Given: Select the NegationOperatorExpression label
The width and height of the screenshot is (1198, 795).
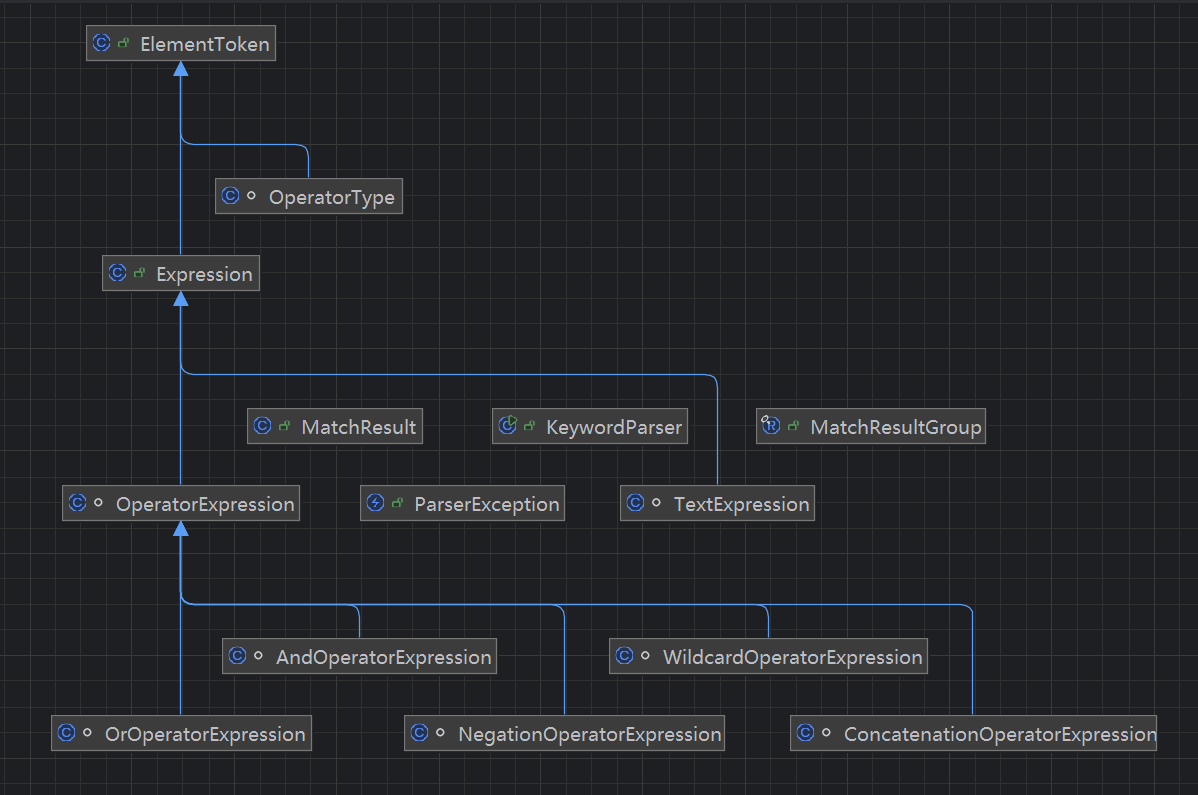Looking at the screenshot, I should (x=589, y=734).
